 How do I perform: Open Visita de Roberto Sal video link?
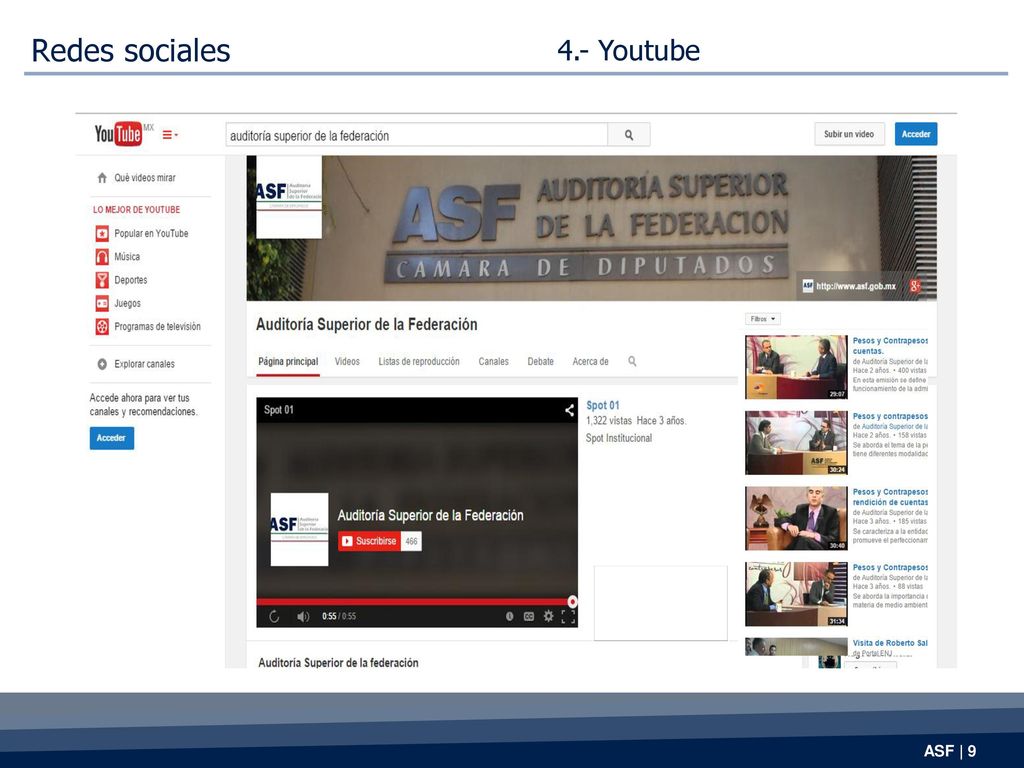click(x=890, y=643)
